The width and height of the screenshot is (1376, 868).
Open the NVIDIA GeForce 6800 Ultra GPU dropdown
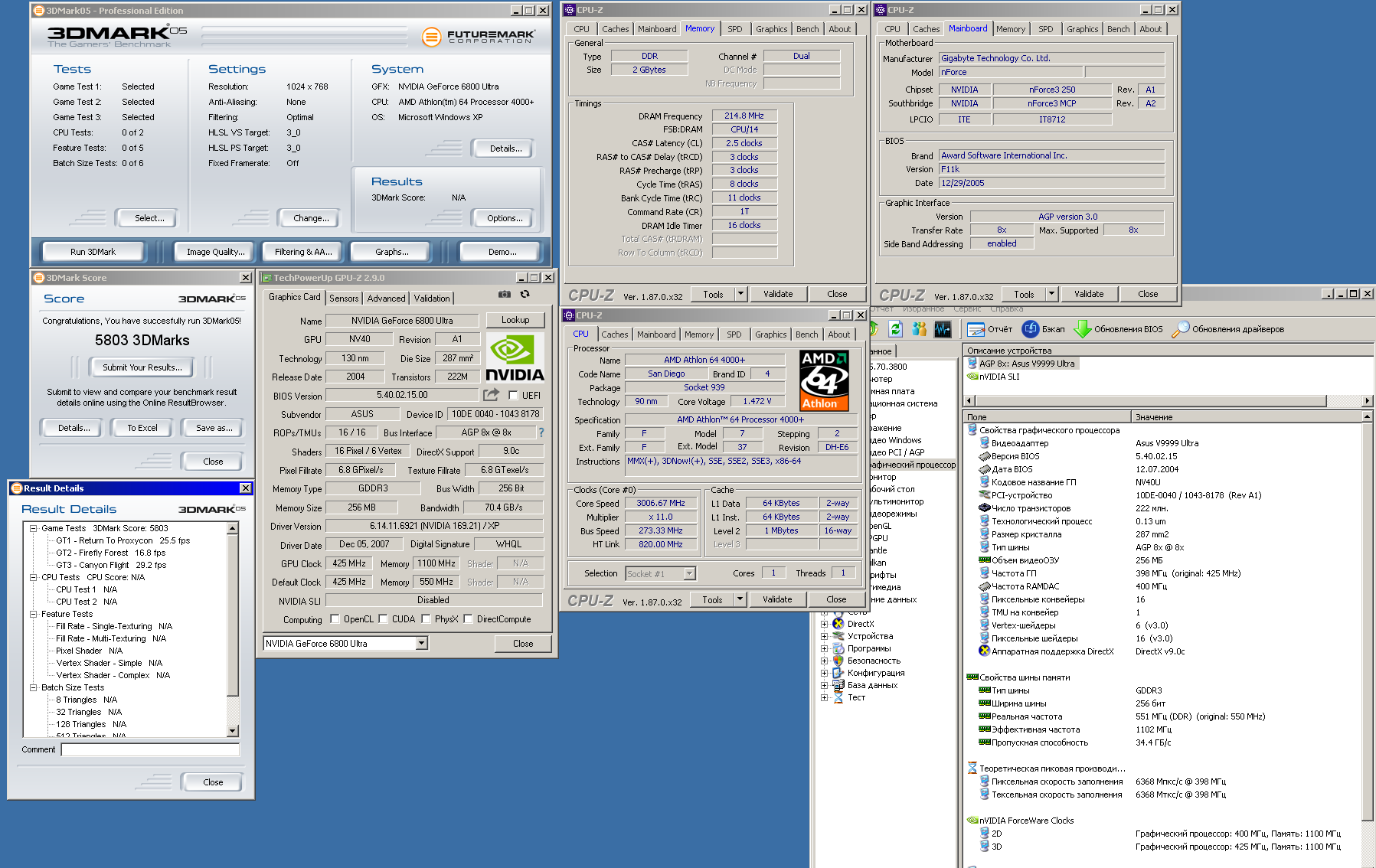pyautogui.click(x=421, y=644)
